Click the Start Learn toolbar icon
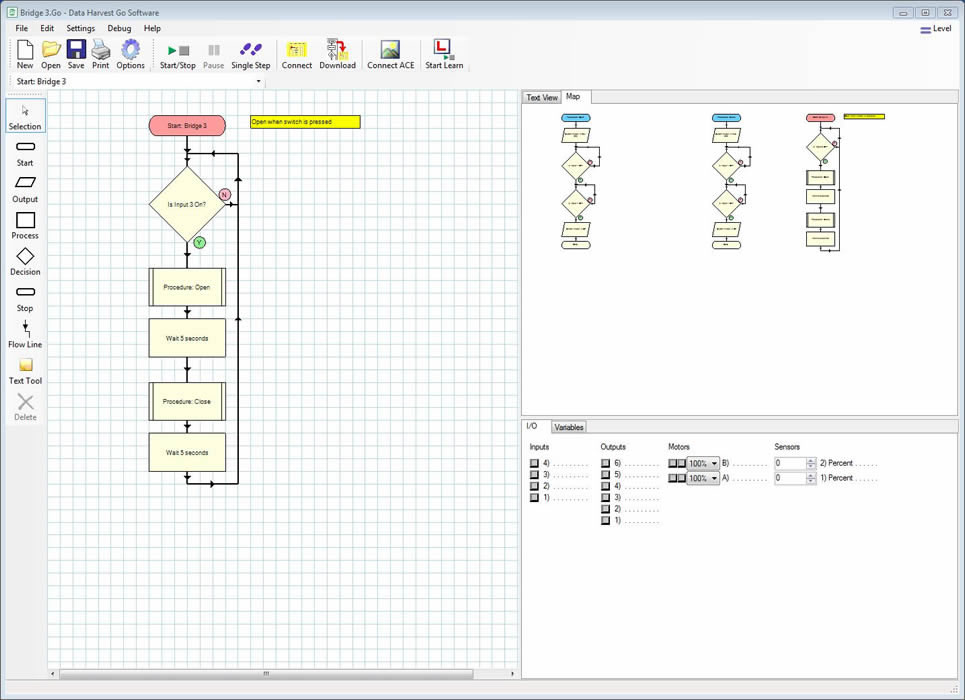Image resolution: width=965 pixels, height=700 pixels. (x=443, y=52)
